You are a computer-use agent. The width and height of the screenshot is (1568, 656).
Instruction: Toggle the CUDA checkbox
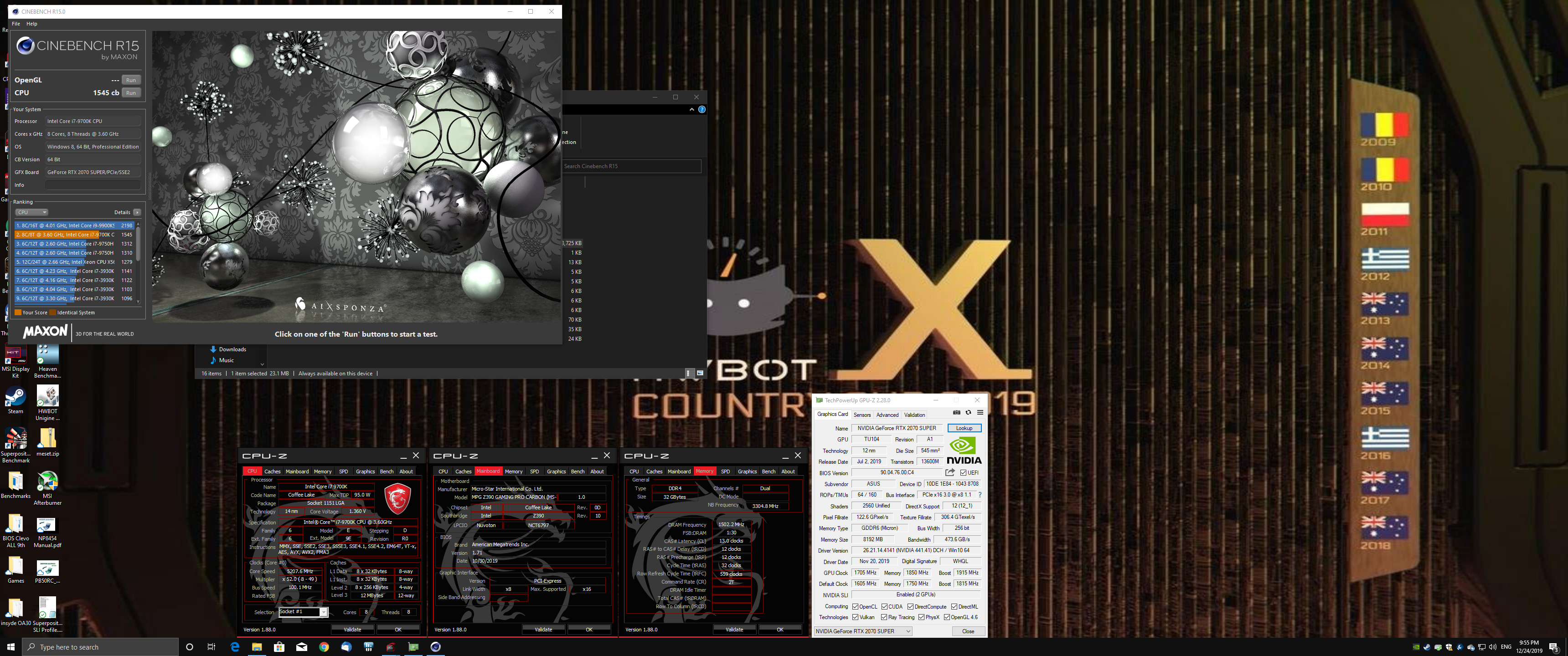click(x=884, y=607)
